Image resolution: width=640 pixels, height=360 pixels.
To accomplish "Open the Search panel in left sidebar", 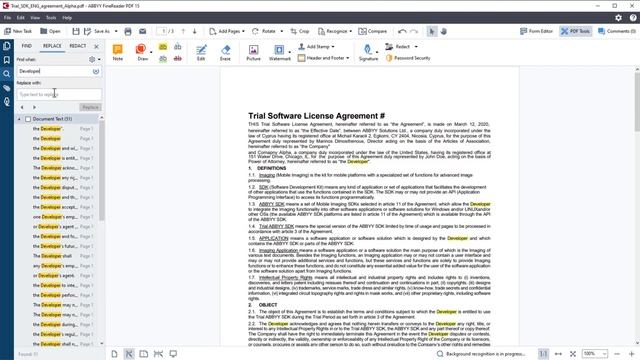I will pyautogui.click(x=7, y=74).
